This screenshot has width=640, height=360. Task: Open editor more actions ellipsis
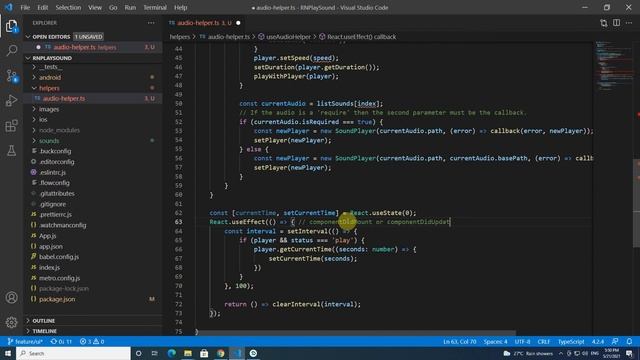(629, 23)
